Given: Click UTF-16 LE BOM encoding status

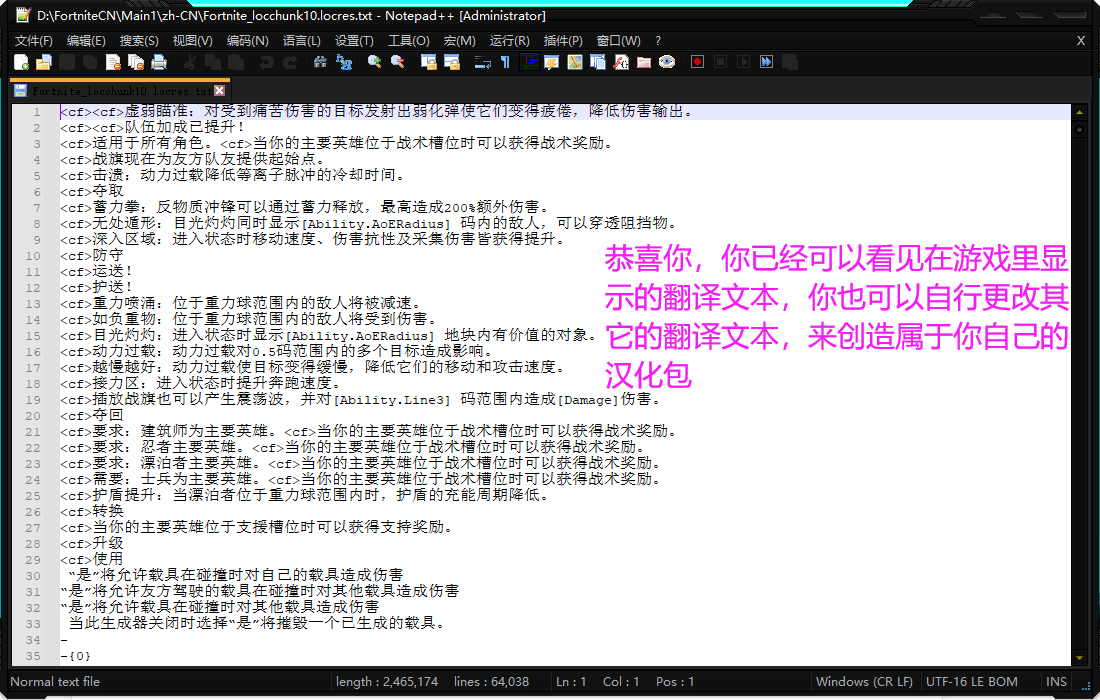Looking at the screenshot, I should [972, 682].
